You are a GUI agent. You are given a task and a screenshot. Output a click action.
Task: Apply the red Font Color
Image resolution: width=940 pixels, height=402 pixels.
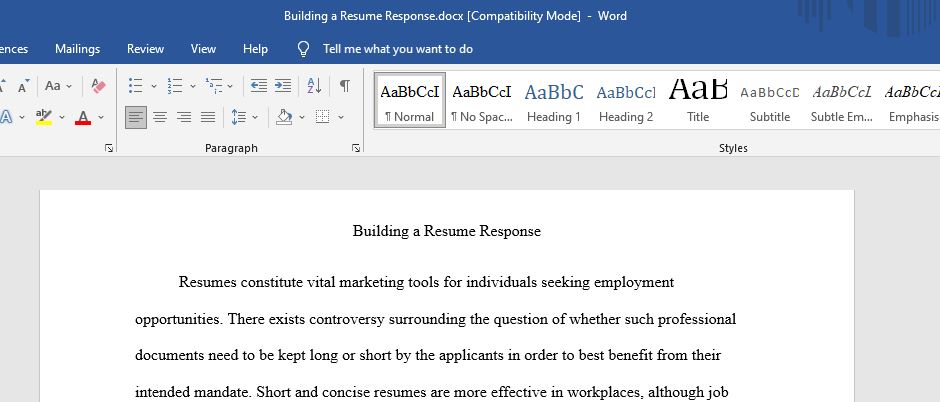[83, 117]
